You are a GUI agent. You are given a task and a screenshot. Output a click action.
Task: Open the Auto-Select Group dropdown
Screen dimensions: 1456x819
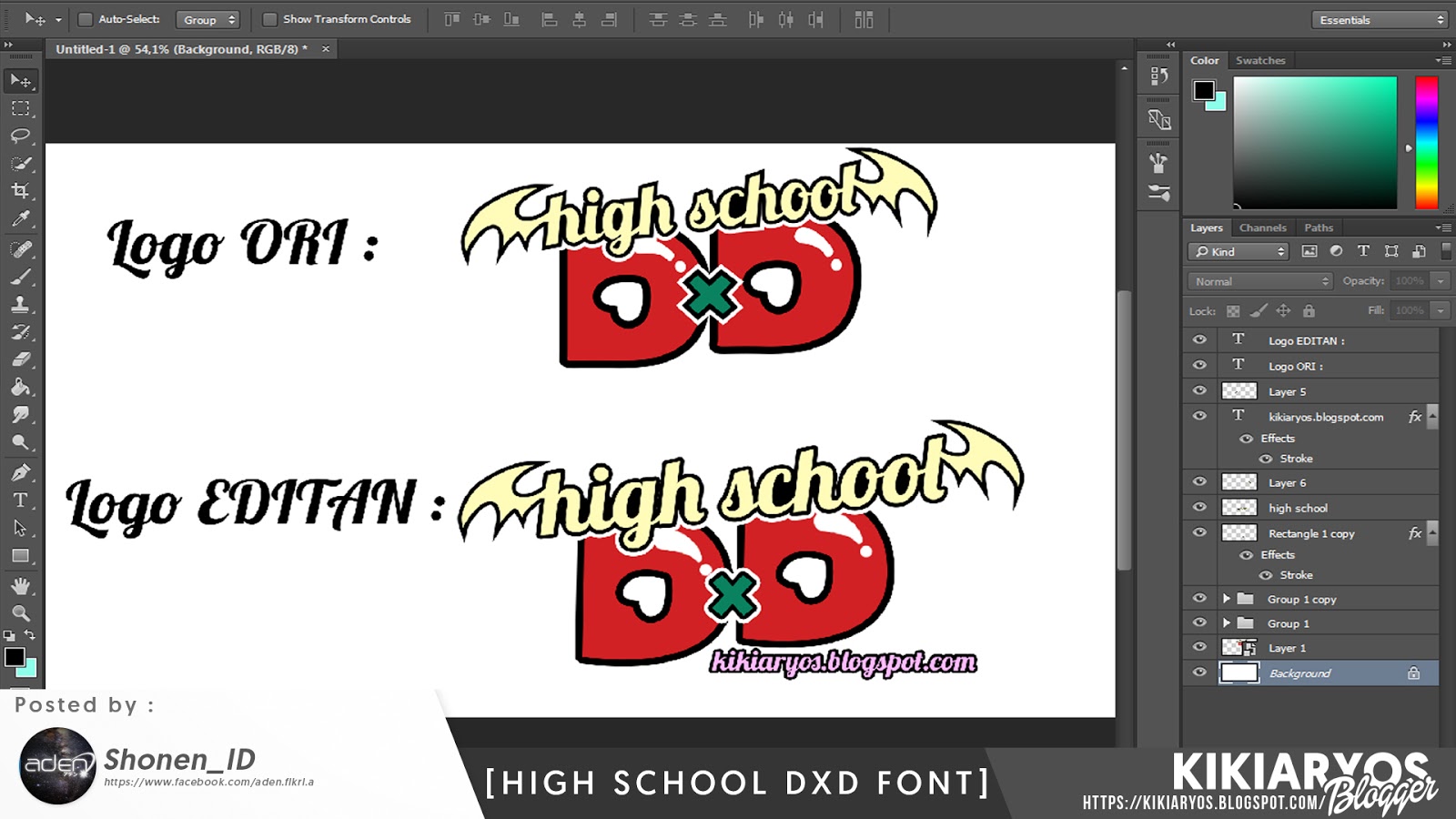click(x=207, y=19)
